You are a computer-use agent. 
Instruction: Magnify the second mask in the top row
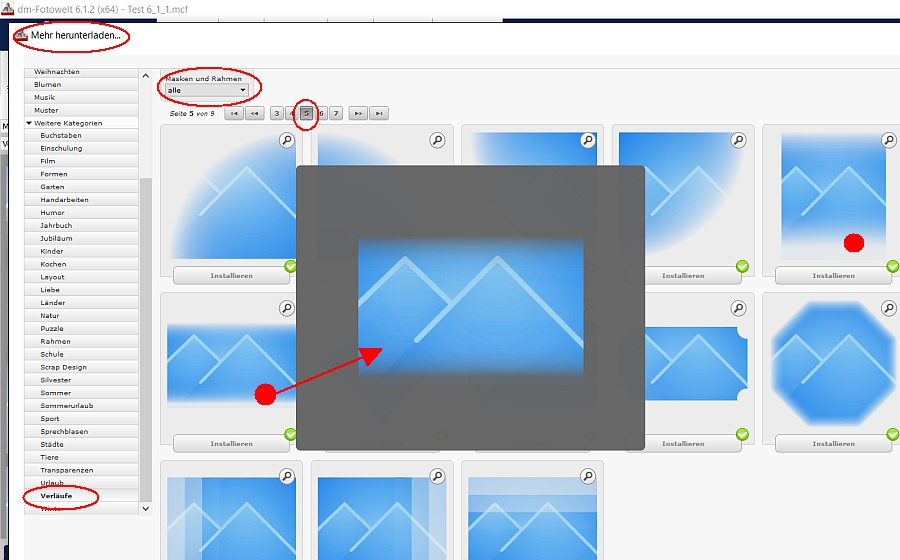[x=437, y=140]
